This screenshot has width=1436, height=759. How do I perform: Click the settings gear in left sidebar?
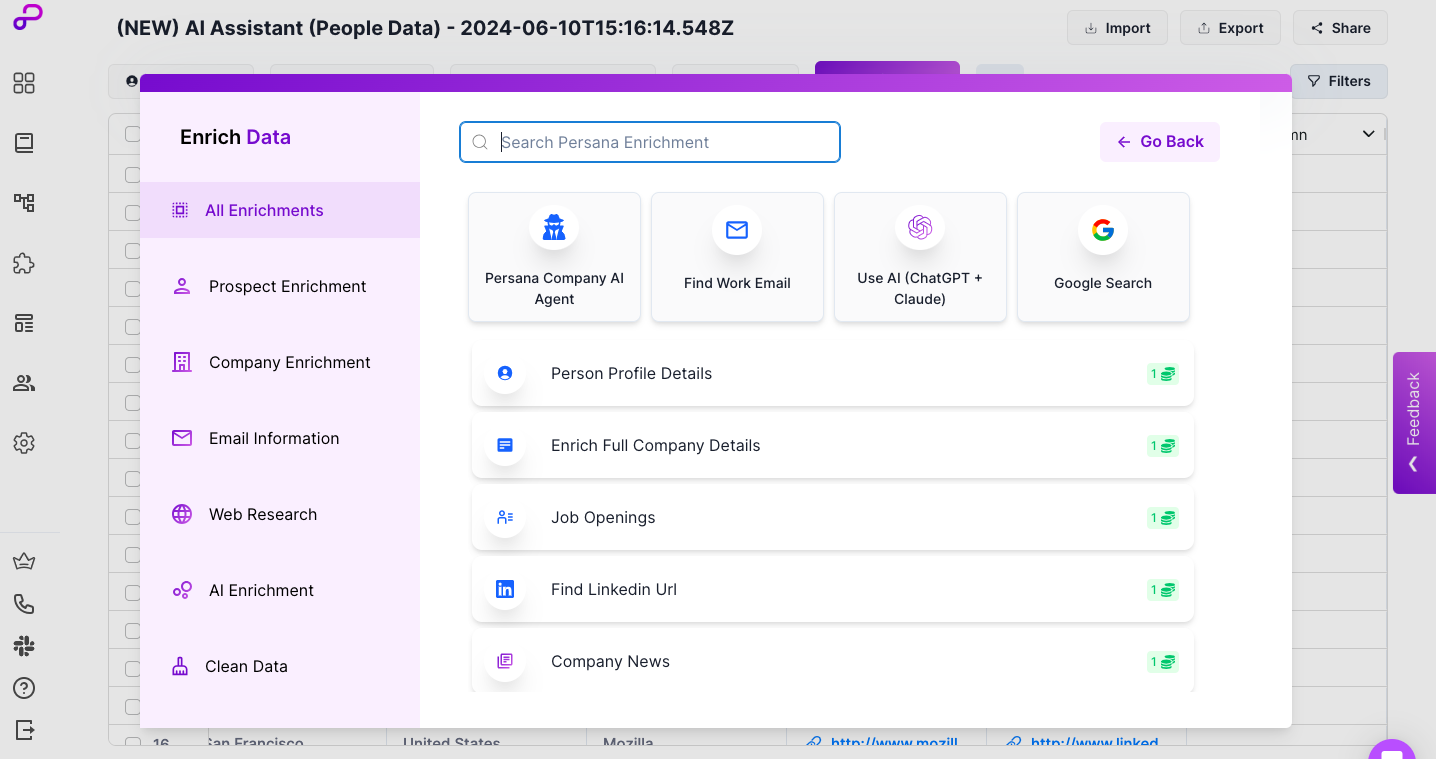[24, 443]
